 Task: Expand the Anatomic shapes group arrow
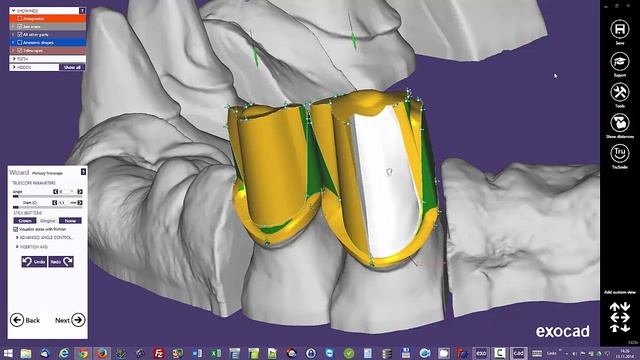[13, 42]
